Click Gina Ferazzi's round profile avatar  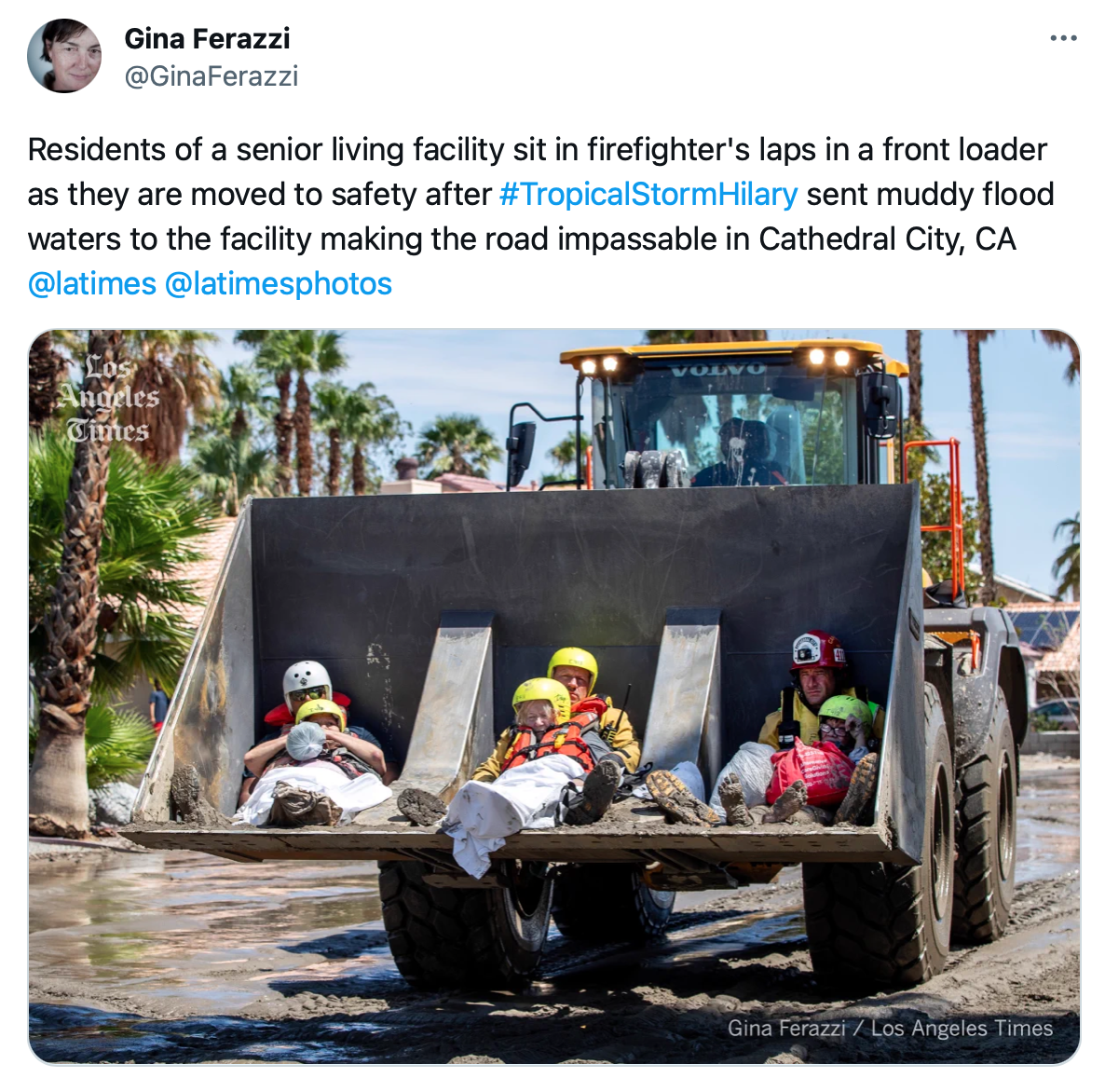pyautogui.click(x=64, y=56)
